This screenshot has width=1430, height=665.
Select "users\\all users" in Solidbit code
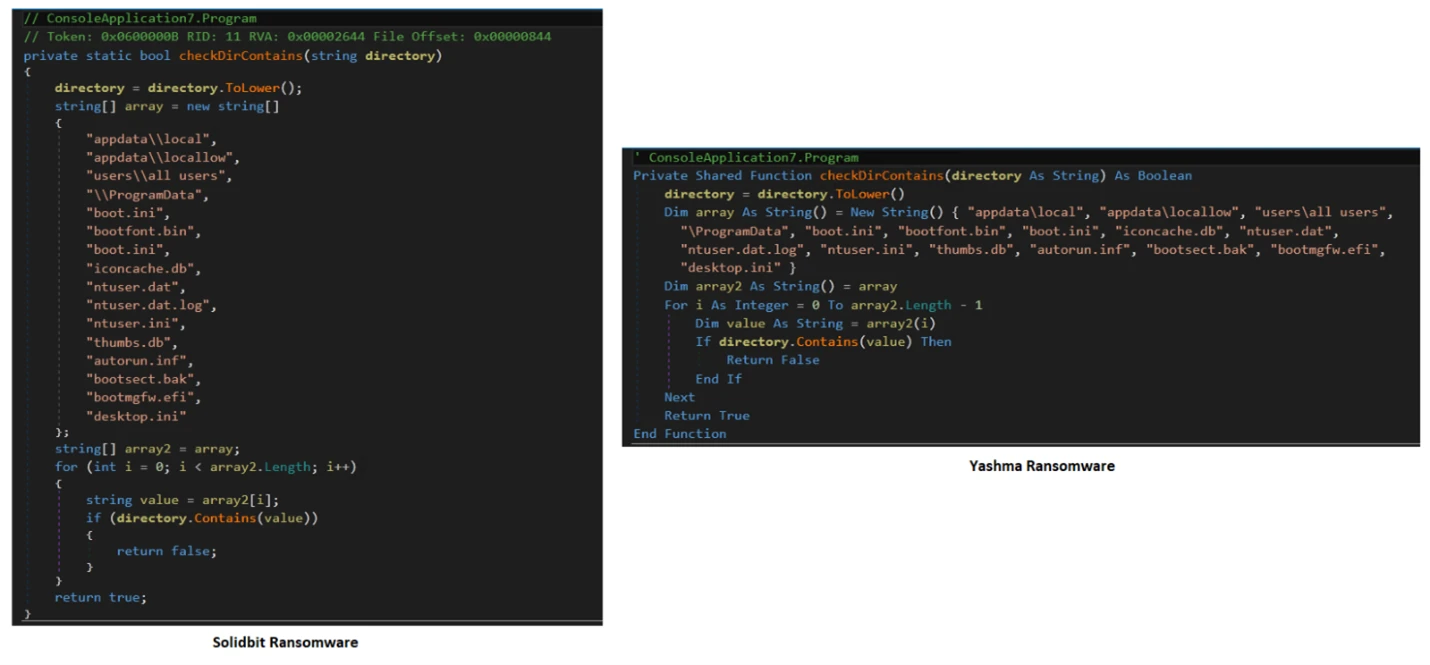pos(159,176)
